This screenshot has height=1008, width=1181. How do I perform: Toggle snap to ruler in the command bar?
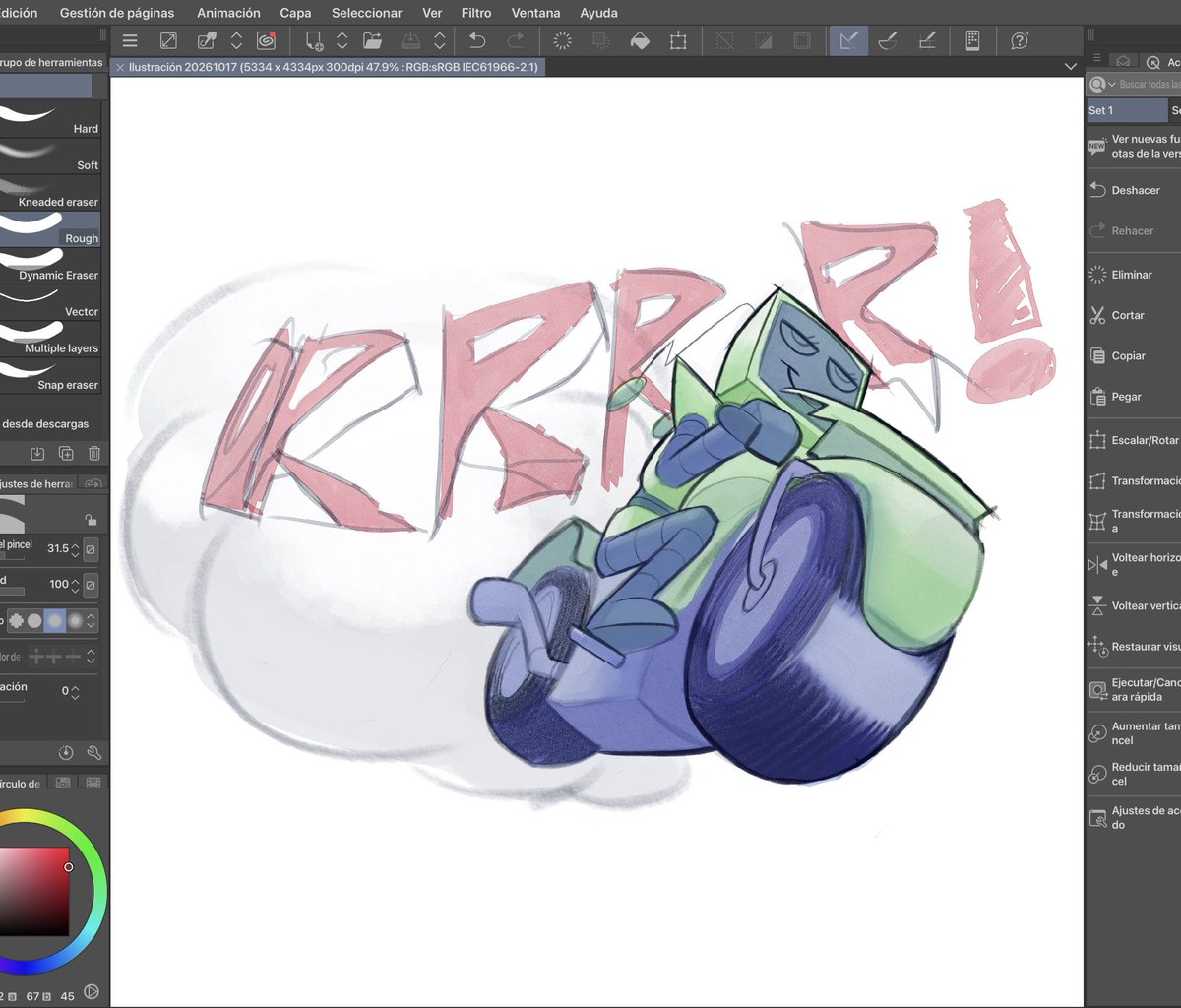point(848,40)
